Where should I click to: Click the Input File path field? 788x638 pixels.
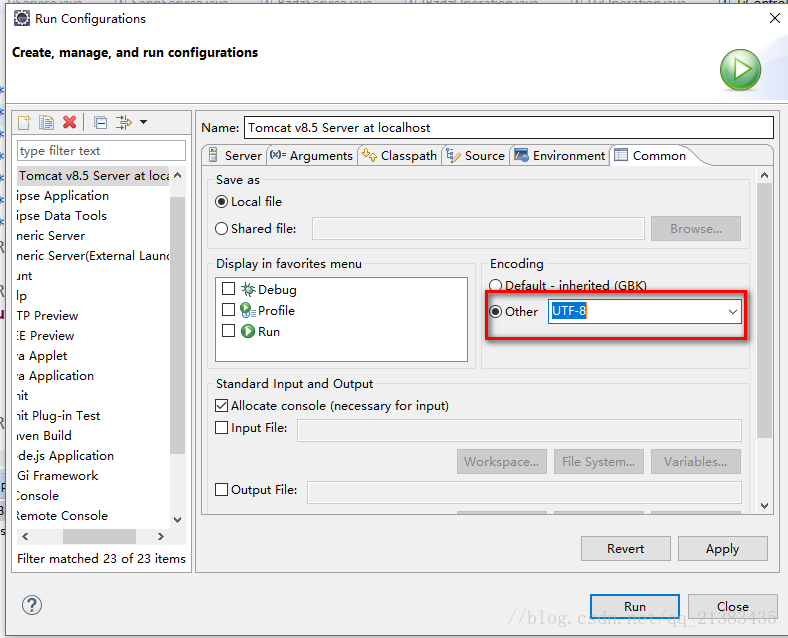(519, 431)
